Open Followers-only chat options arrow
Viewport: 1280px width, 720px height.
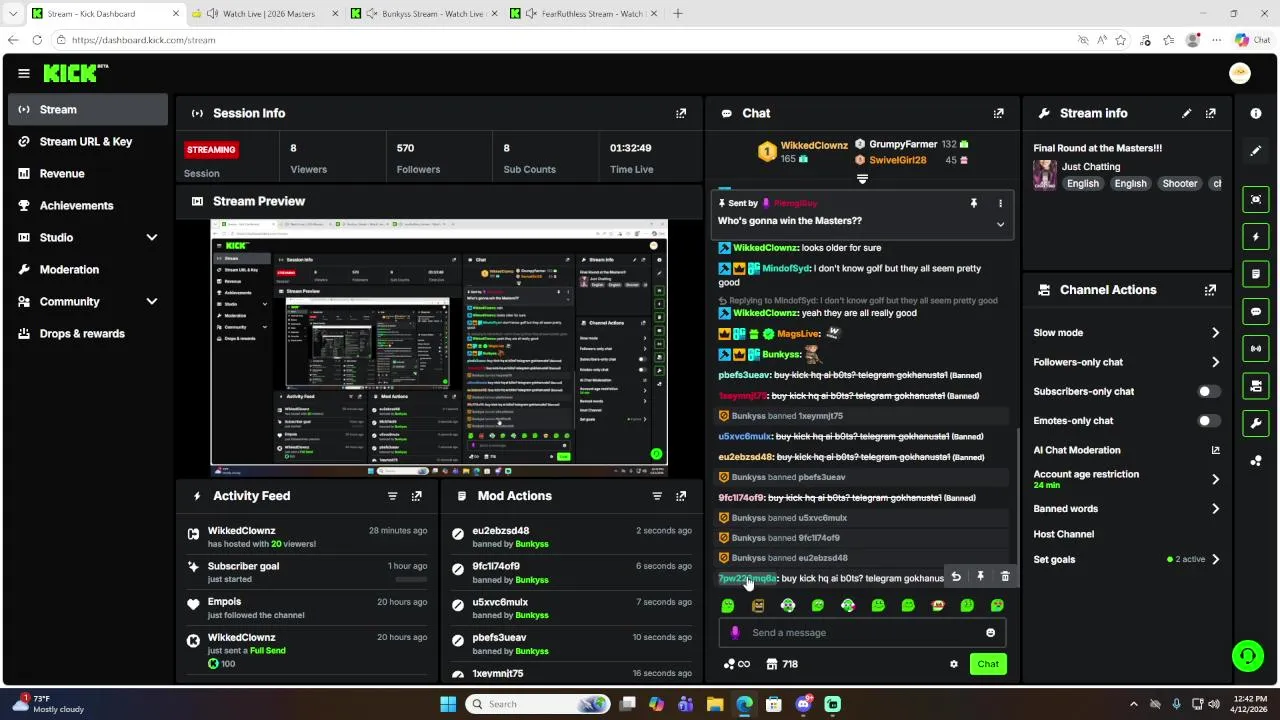click(x=1215, y=362)
